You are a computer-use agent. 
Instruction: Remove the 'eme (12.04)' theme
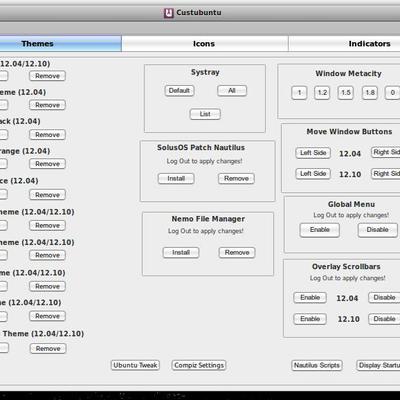tap(47, 105)
